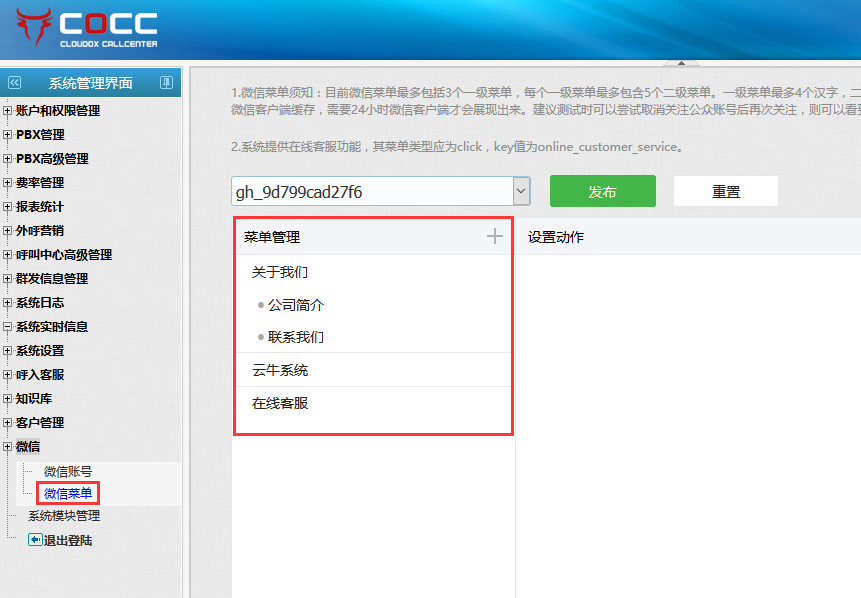Open 系统模块管理 in the sidebar

coord(64,516)
